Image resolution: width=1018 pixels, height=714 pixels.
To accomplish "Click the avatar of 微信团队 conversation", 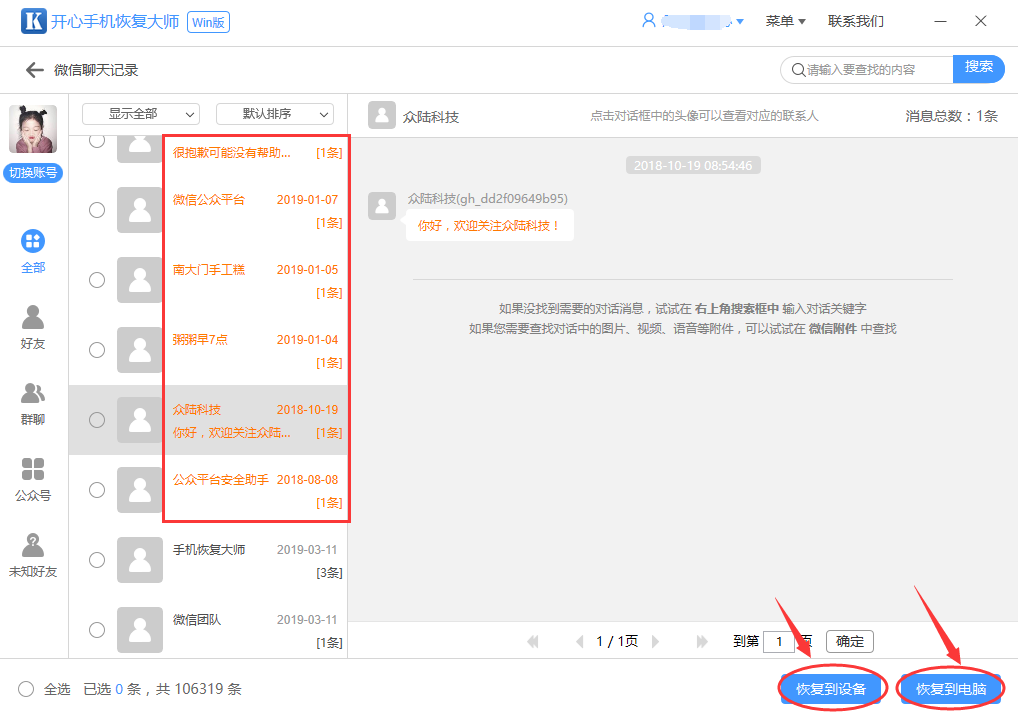I will [x=140, y=630].
